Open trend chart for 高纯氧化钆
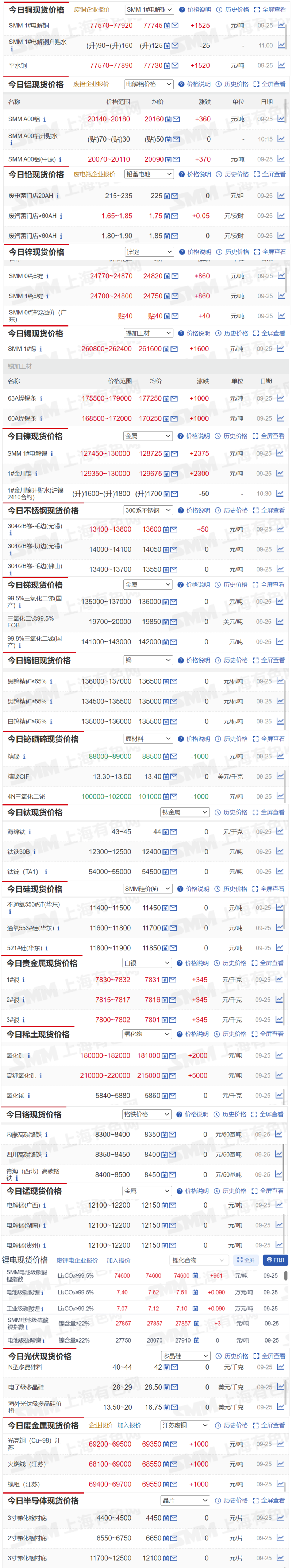 (x=278, y=1075)
